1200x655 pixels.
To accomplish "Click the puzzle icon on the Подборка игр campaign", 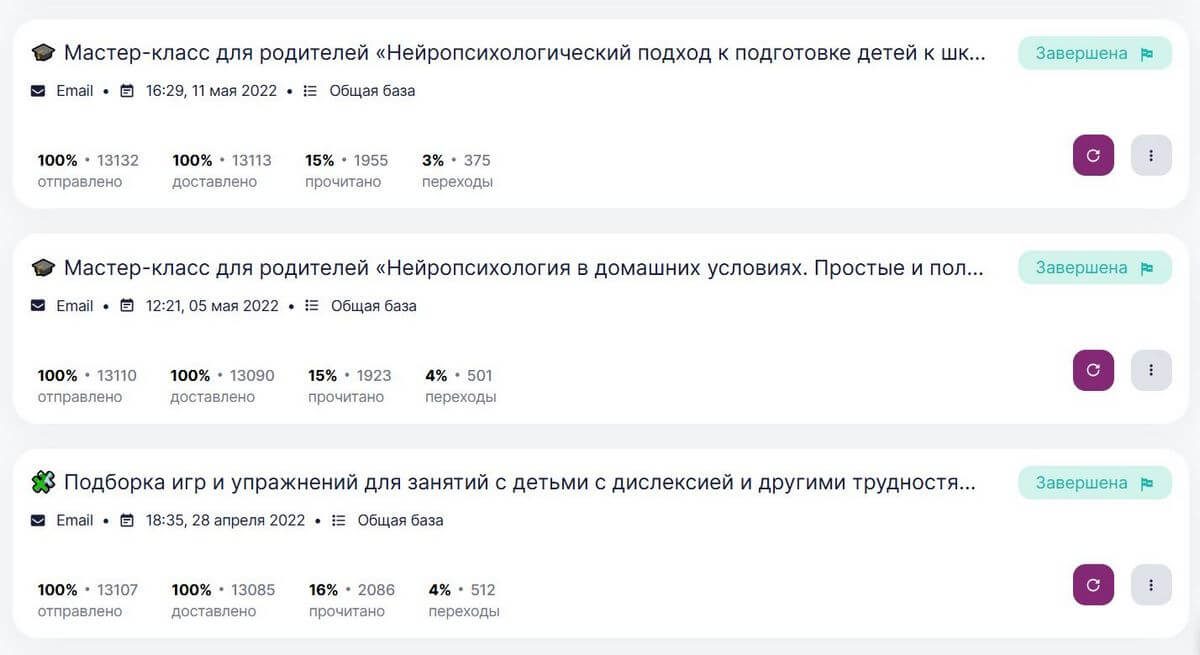I will (43, 483).
